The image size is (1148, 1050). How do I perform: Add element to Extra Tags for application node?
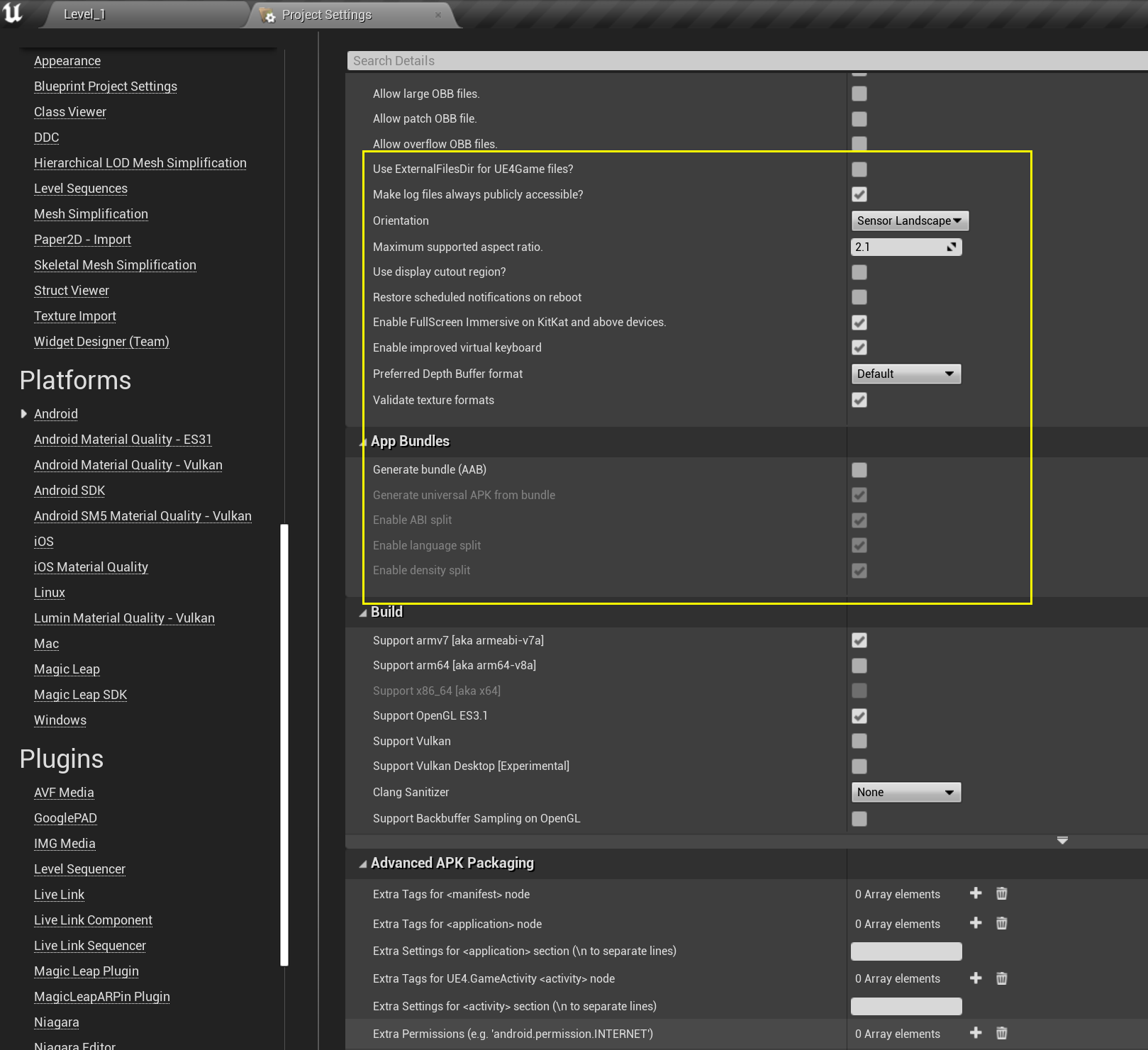coord(976,923)
